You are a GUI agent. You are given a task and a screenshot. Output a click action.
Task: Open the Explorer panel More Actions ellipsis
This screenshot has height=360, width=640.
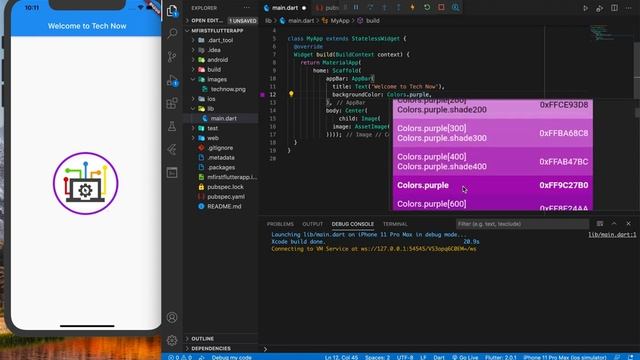point(247,8)
